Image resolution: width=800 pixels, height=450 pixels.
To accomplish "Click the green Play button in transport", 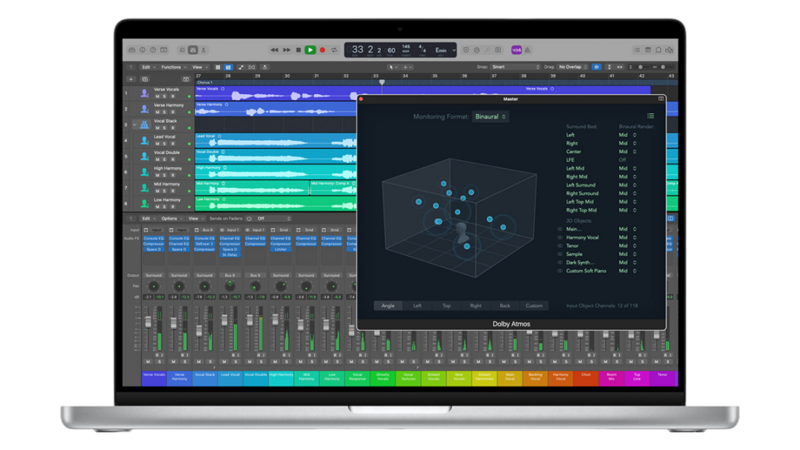I will [x=310, y=49].
